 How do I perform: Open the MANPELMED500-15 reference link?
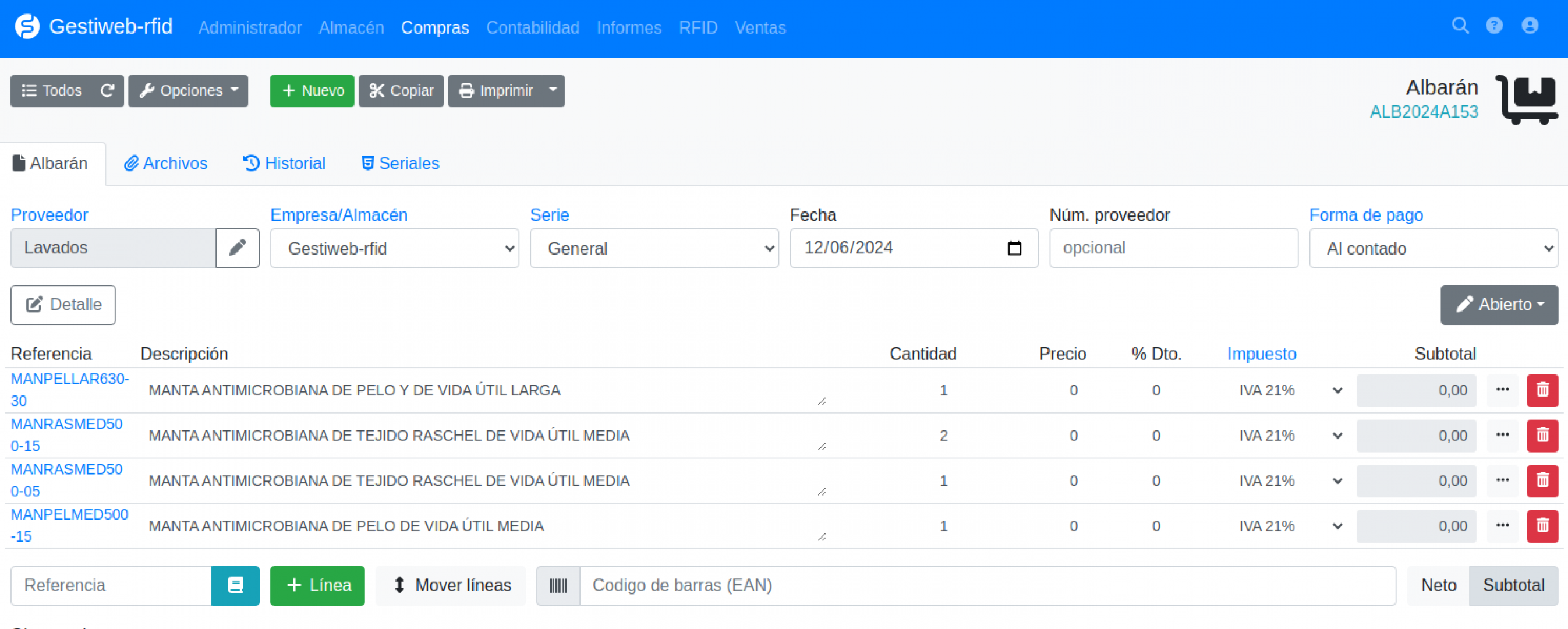69,525
